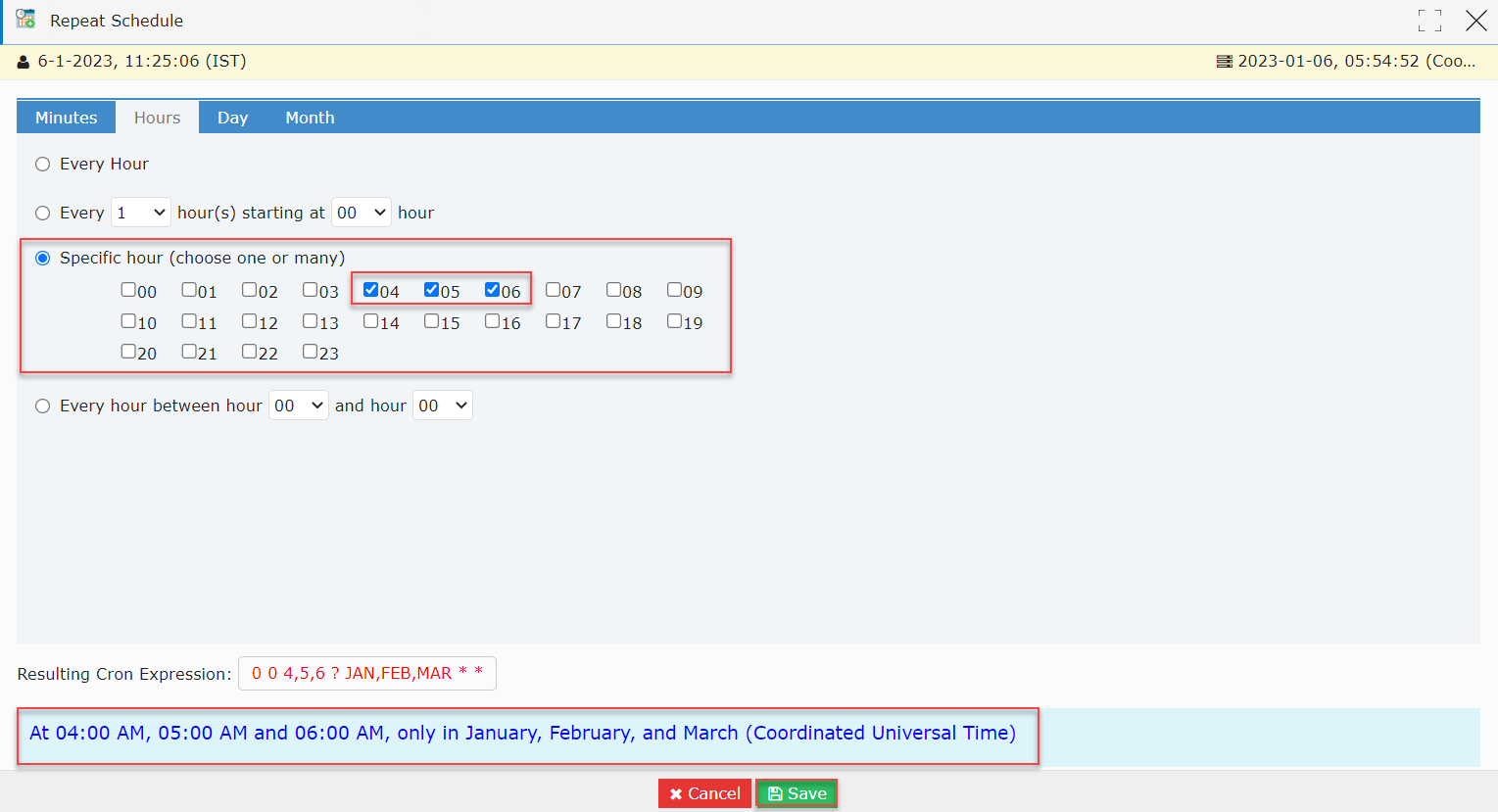Switch to the Minutes tab
The image size is (1498, 812).
click(x=67, y=118)
